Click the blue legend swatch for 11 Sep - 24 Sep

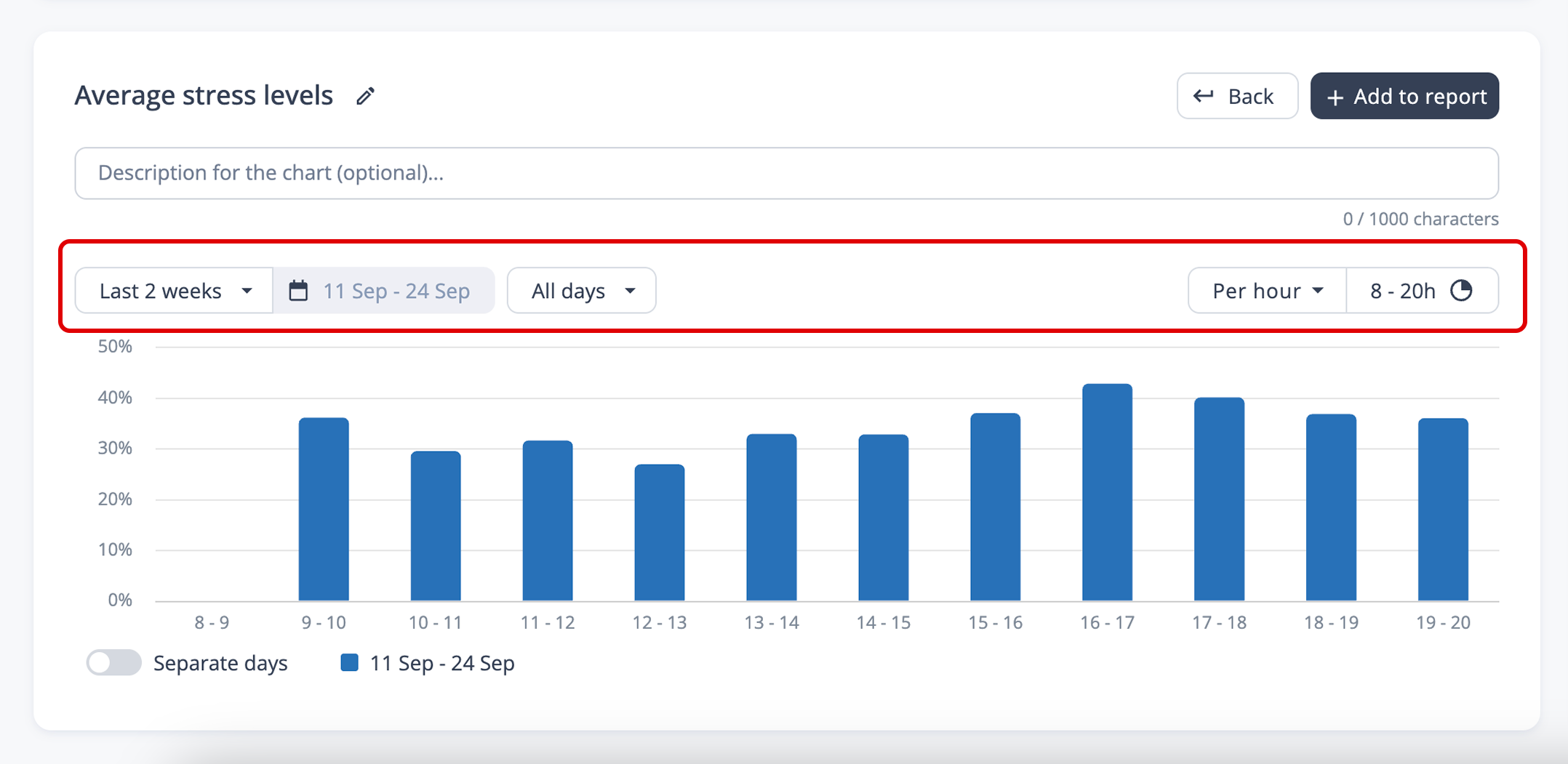click(x=349, y=662)
